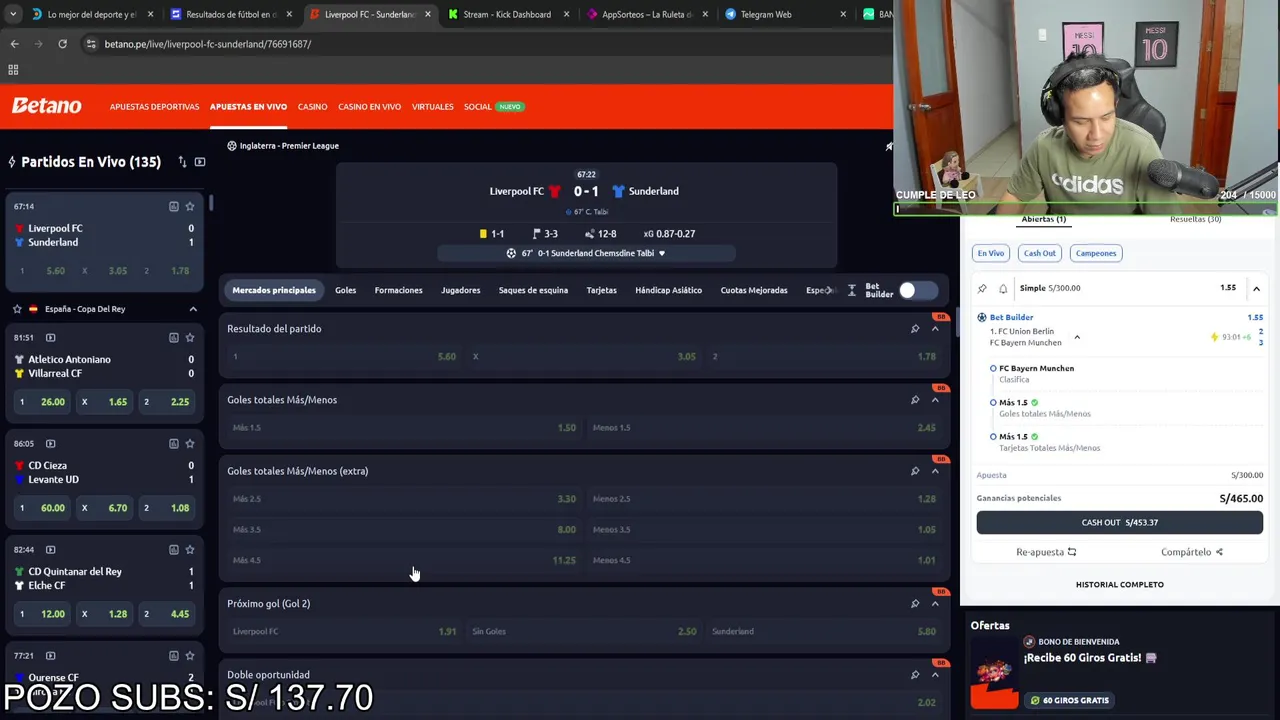Viewport: 1280px width, 720px height.
Task: Pin the Resultado del partido market
Action: point(914,328)
